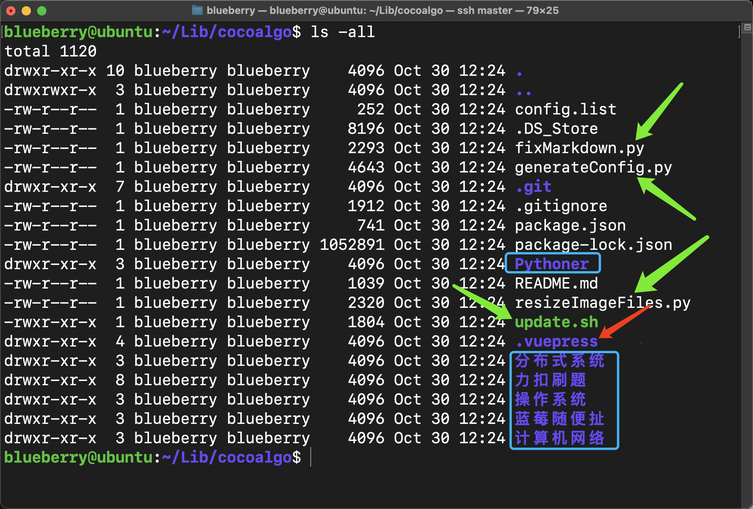
Task: Click the .git directory name
Action: tap(533, 187)
